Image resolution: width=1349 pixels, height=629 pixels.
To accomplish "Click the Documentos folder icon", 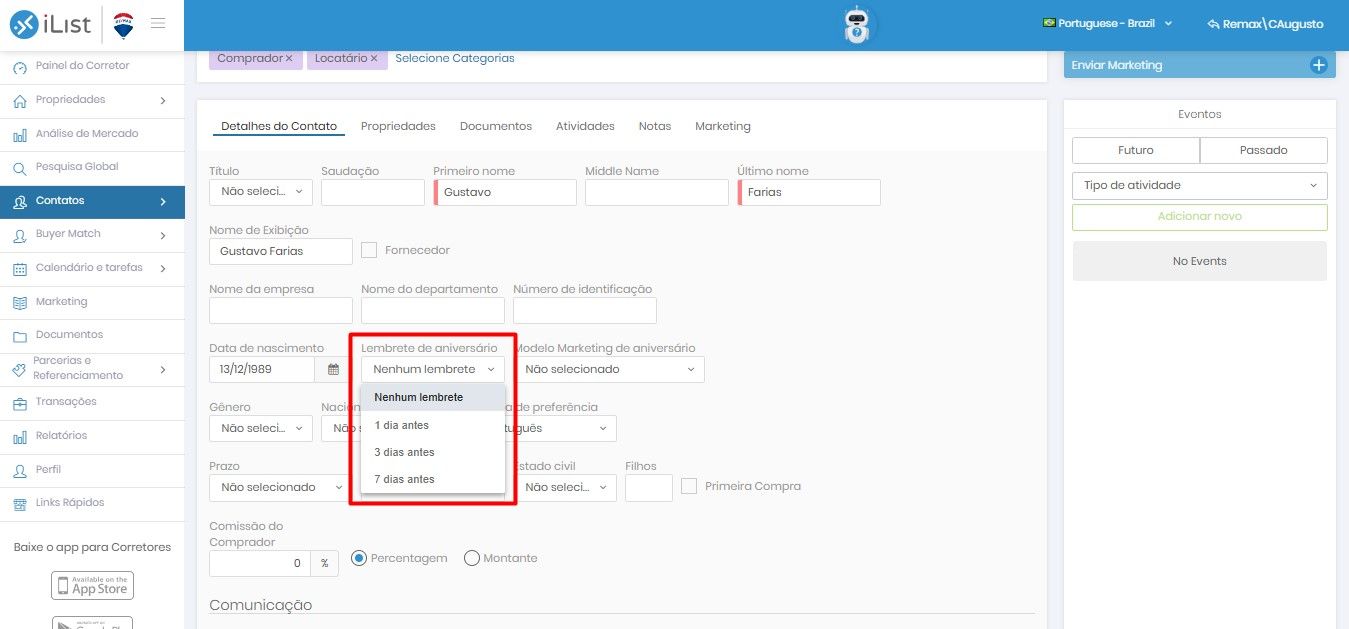I will pos(20,335).
